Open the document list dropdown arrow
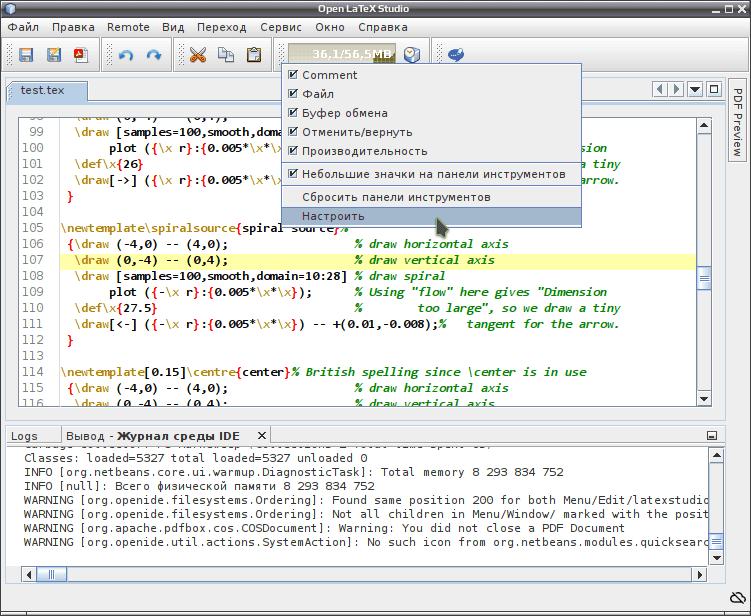The width and height of the screenshot is (751, 616). click(695, 89)
